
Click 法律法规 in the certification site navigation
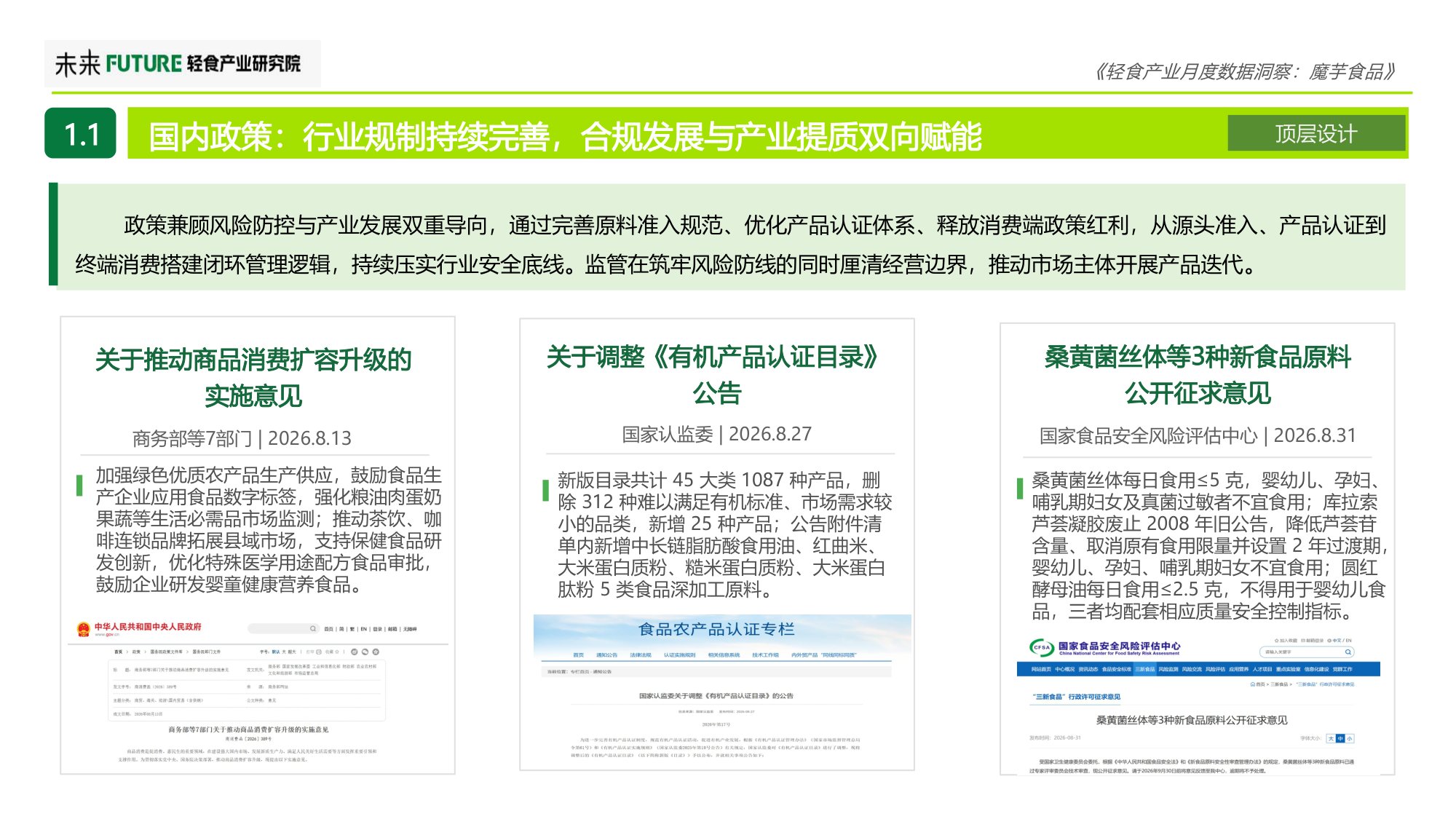click(641, 654)
